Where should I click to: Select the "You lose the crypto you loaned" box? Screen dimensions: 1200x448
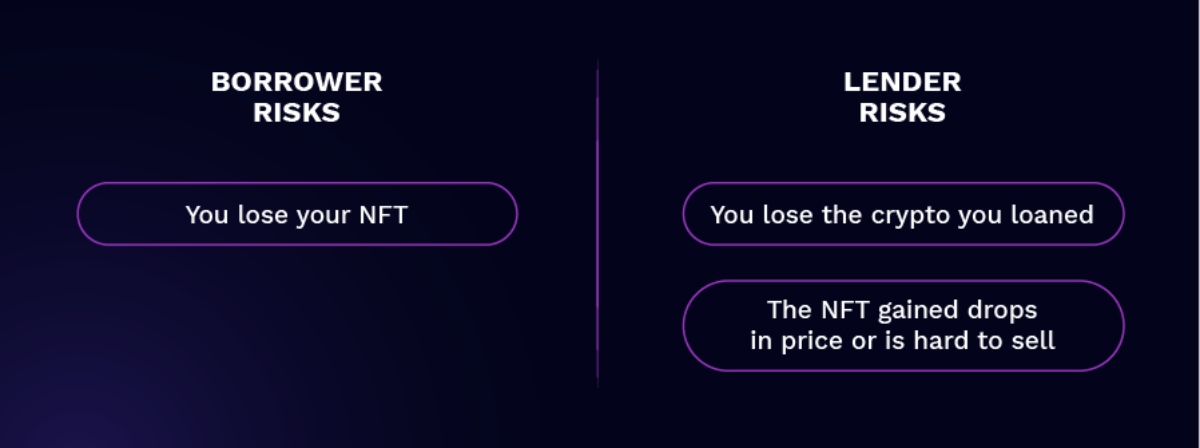click(902, 214)
